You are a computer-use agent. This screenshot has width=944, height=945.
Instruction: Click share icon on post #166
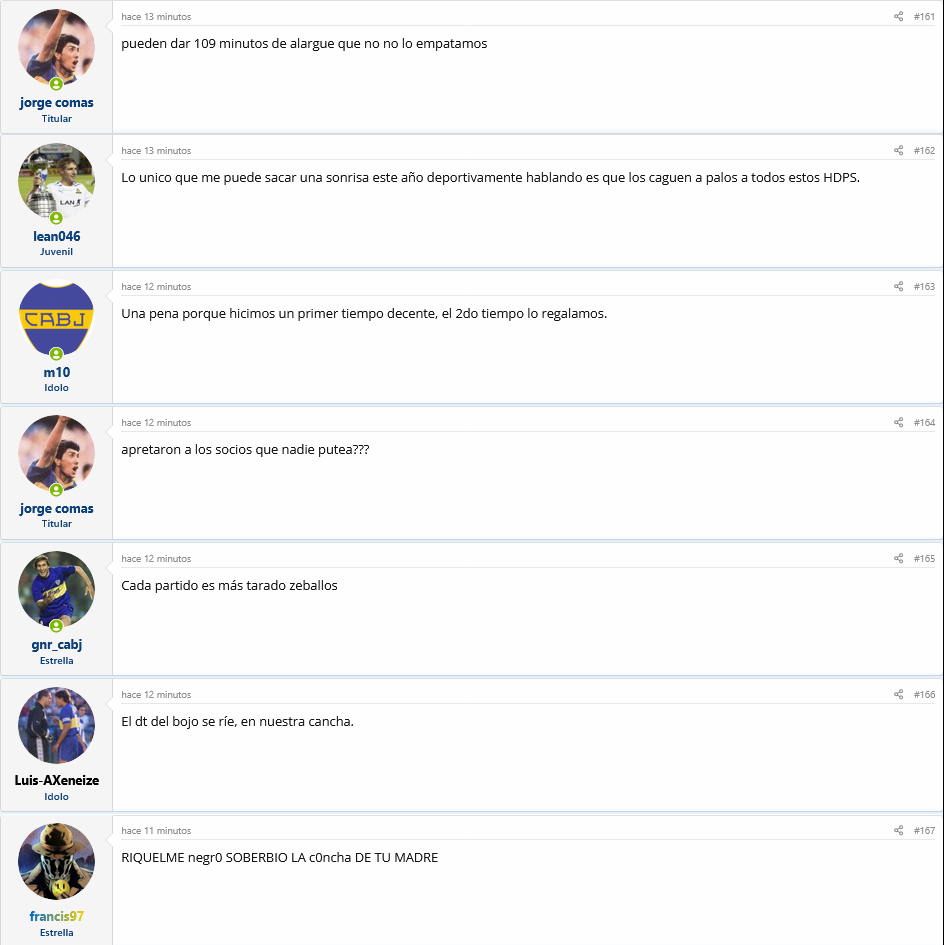898,694
